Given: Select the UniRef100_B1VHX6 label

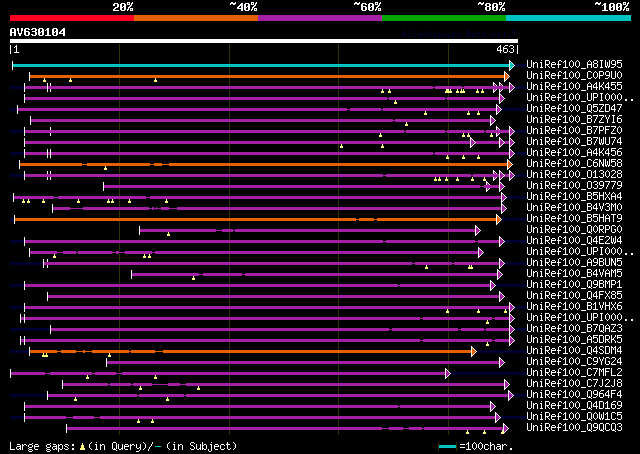Looking at the screenshot, I should click(574, 307).
